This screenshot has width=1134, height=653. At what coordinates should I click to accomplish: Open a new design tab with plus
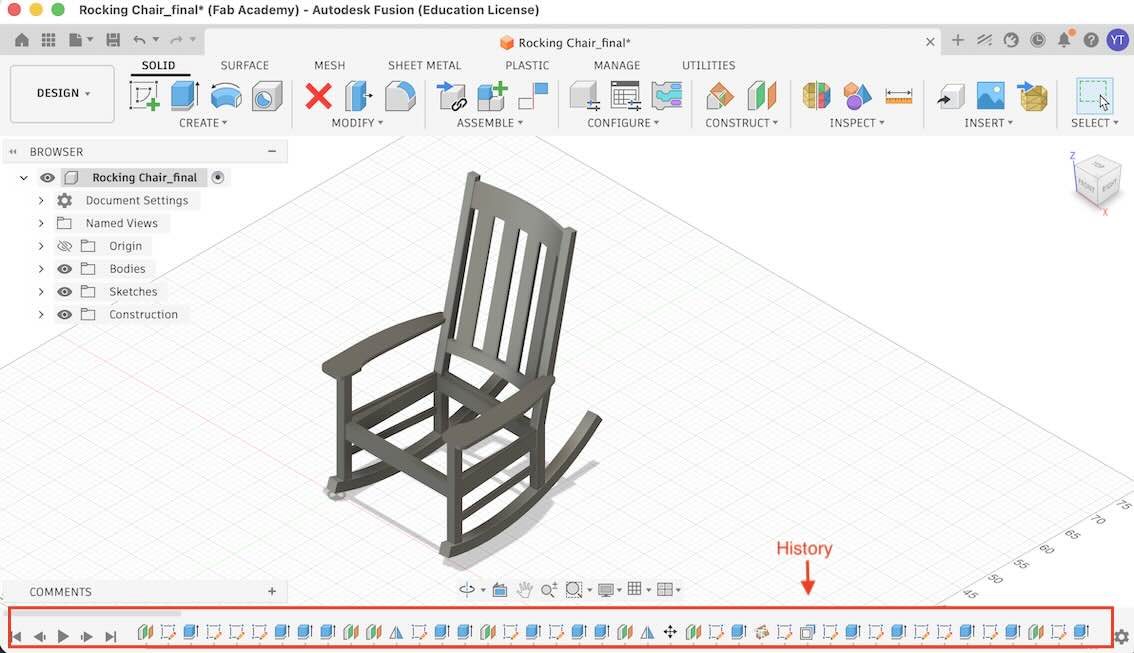point(958,40)
